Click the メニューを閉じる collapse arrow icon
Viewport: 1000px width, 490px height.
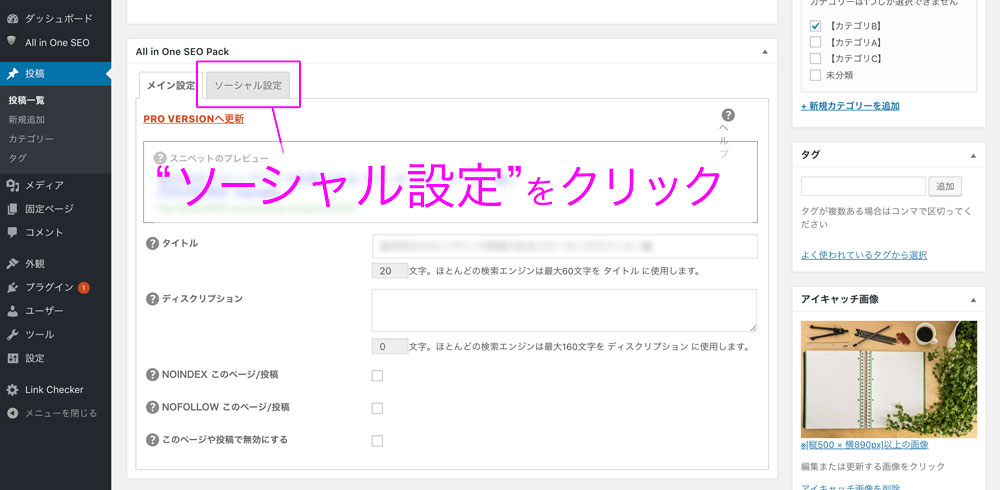click(x=12, y=413)
